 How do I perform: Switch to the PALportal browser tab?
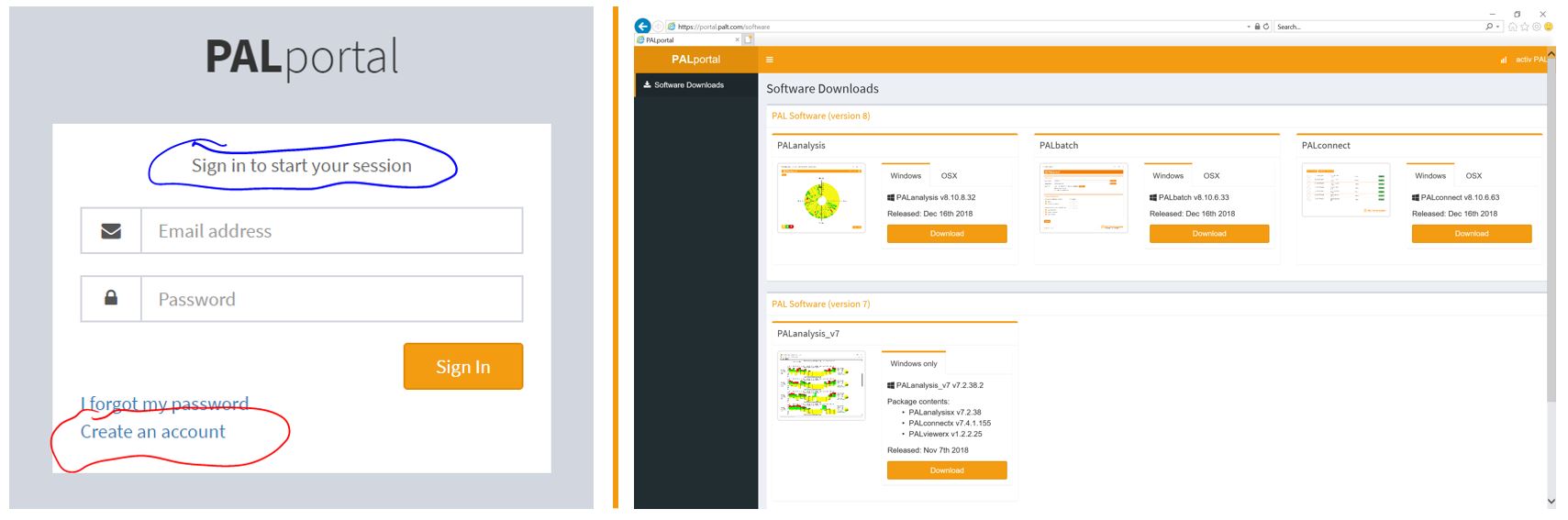pyautogui.click(x=688, y=39)
